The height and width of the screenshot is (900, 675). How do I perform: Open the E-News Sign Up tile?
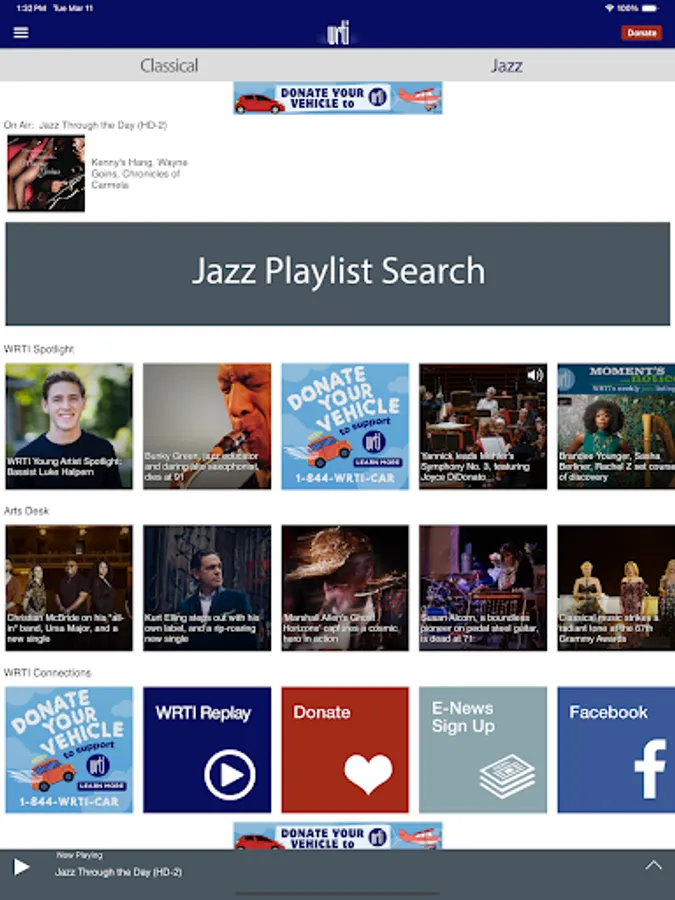pos(483,750)
